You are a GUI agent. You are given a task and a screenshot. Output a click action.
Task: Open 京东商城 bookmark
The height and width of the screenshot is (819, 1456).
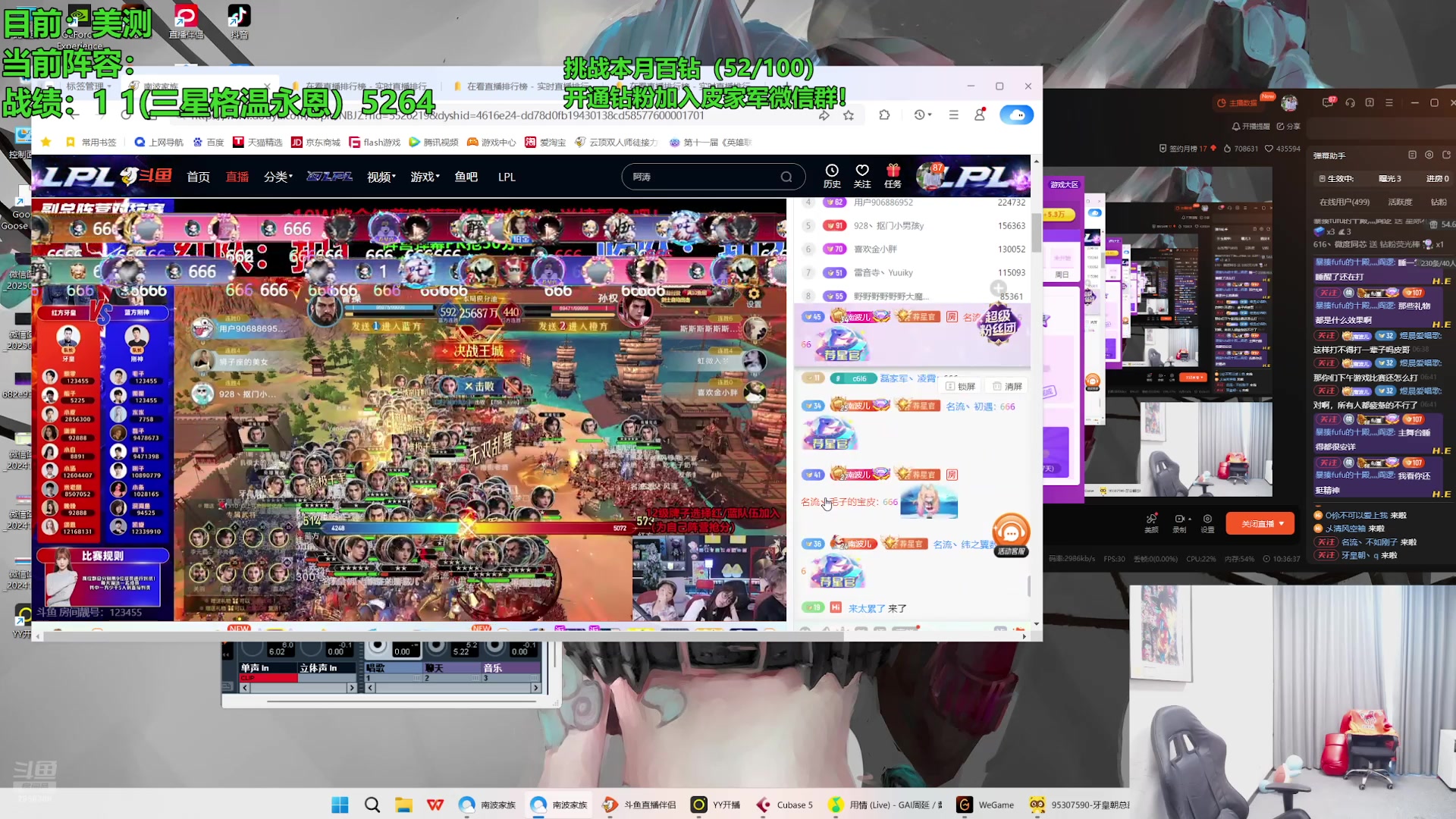click(315, 142)
